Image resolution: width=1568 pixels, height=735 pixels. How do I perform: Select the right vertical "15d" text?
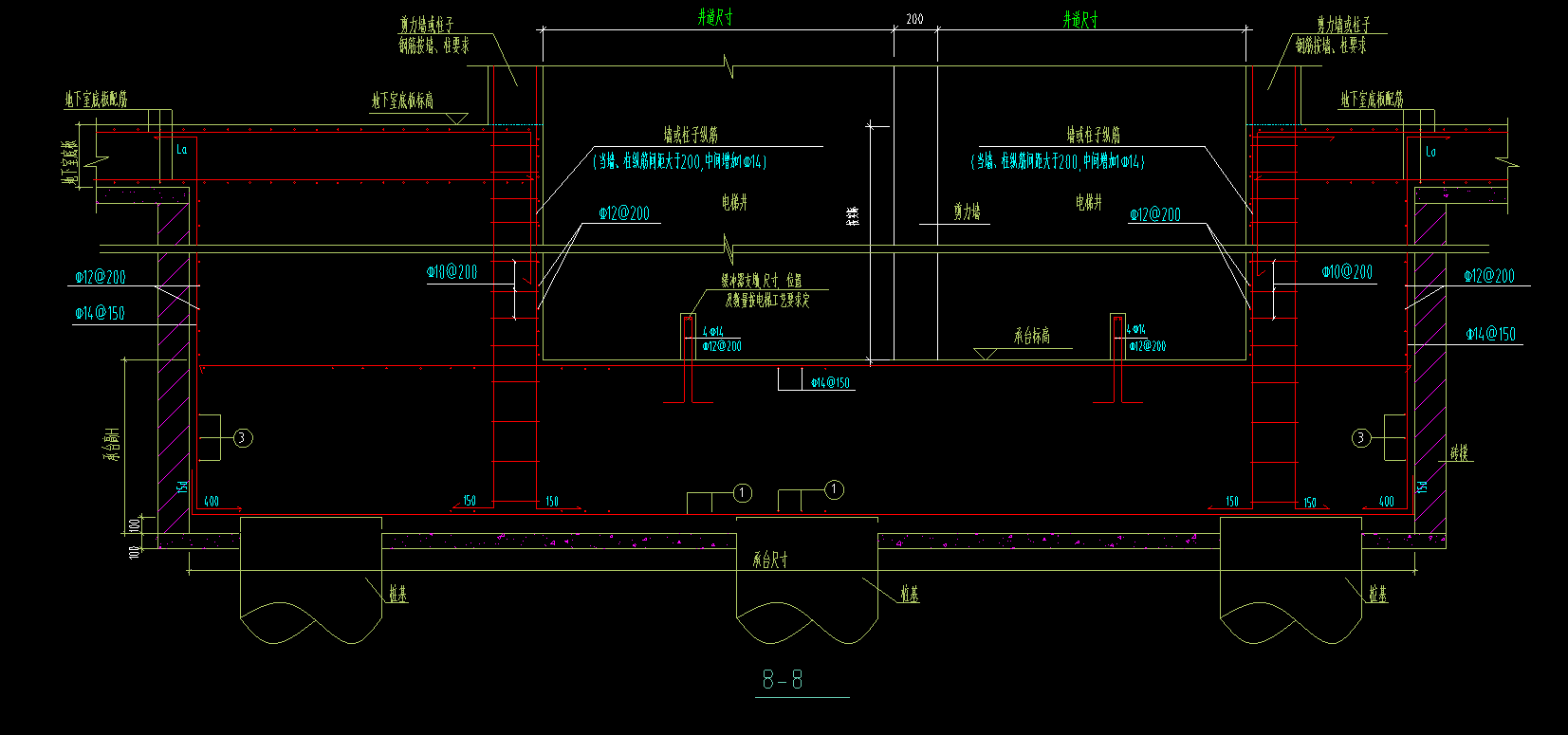click(x=1422, y=487)
